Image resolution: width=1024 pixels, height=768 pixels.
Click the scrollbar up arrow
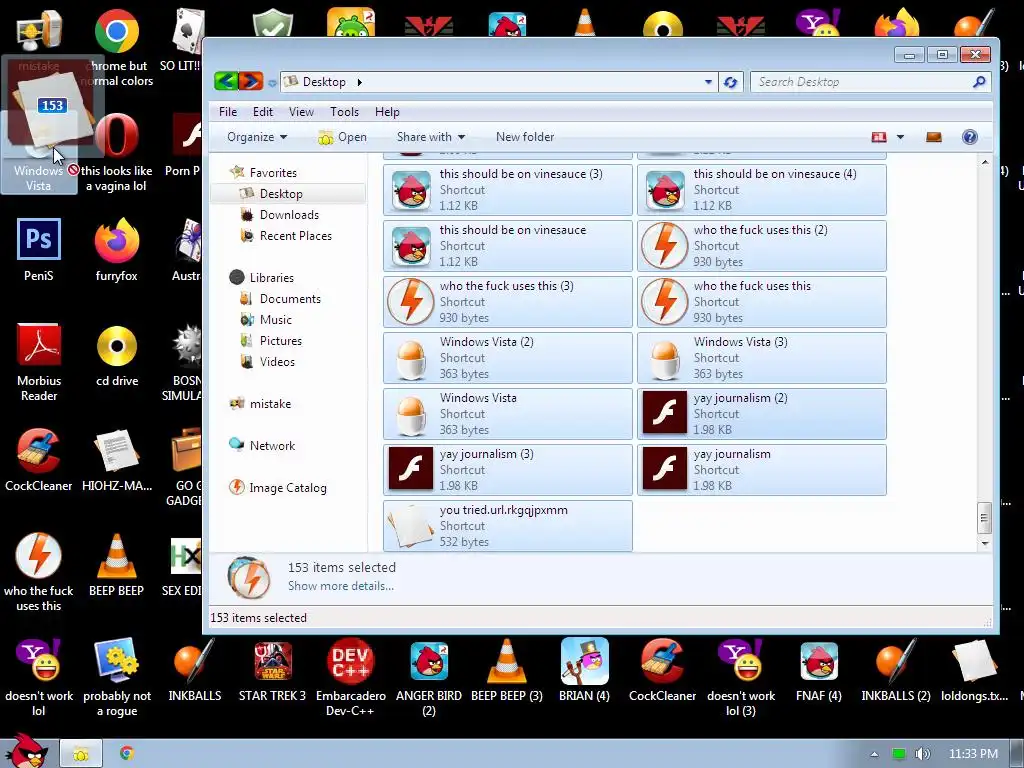click(985, 162)
